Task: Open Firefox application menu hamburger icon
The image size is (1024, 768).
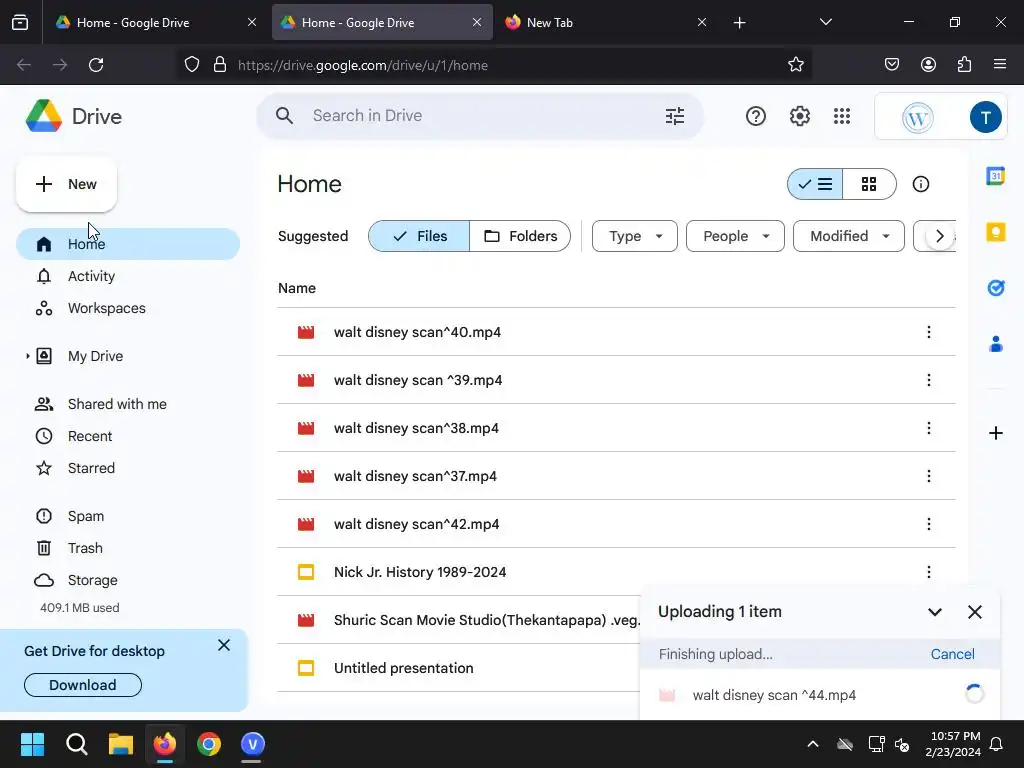Action: pyautogui.click(x=1000, y=65)
